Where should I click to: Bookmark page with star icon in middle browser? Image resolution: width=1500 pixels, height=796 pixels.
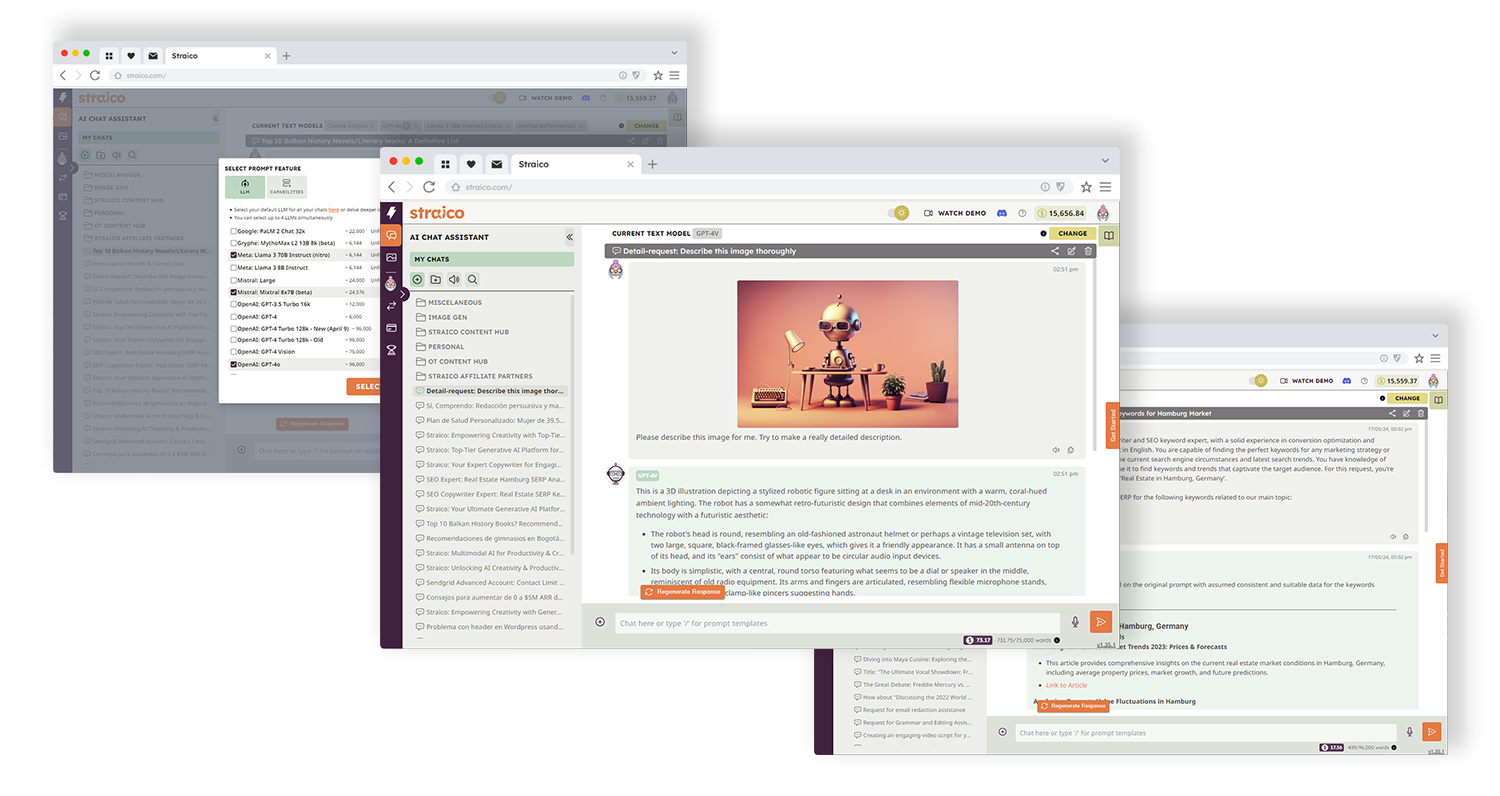pyautogui.click(x=1086, y=187)
